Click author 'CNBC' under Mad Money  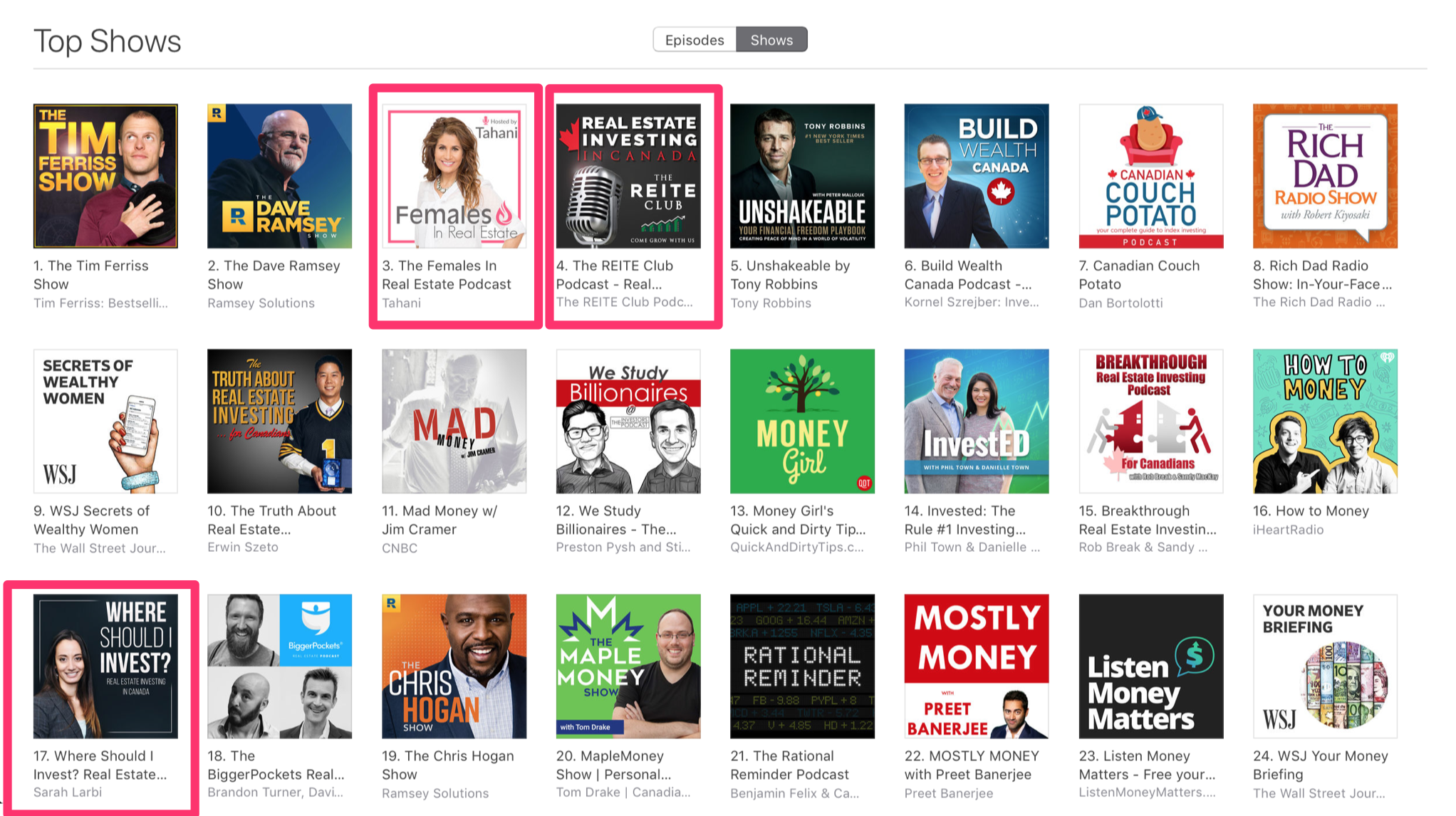click(400, 548)
